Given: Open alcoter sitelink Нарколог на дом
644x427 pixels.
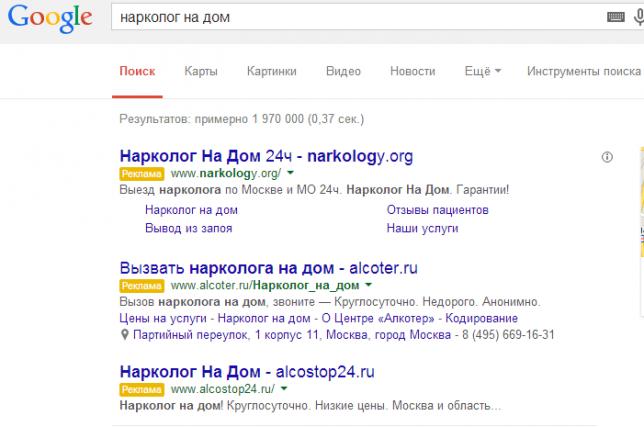Looking at the screenshot, I should [x=264, y=318].
